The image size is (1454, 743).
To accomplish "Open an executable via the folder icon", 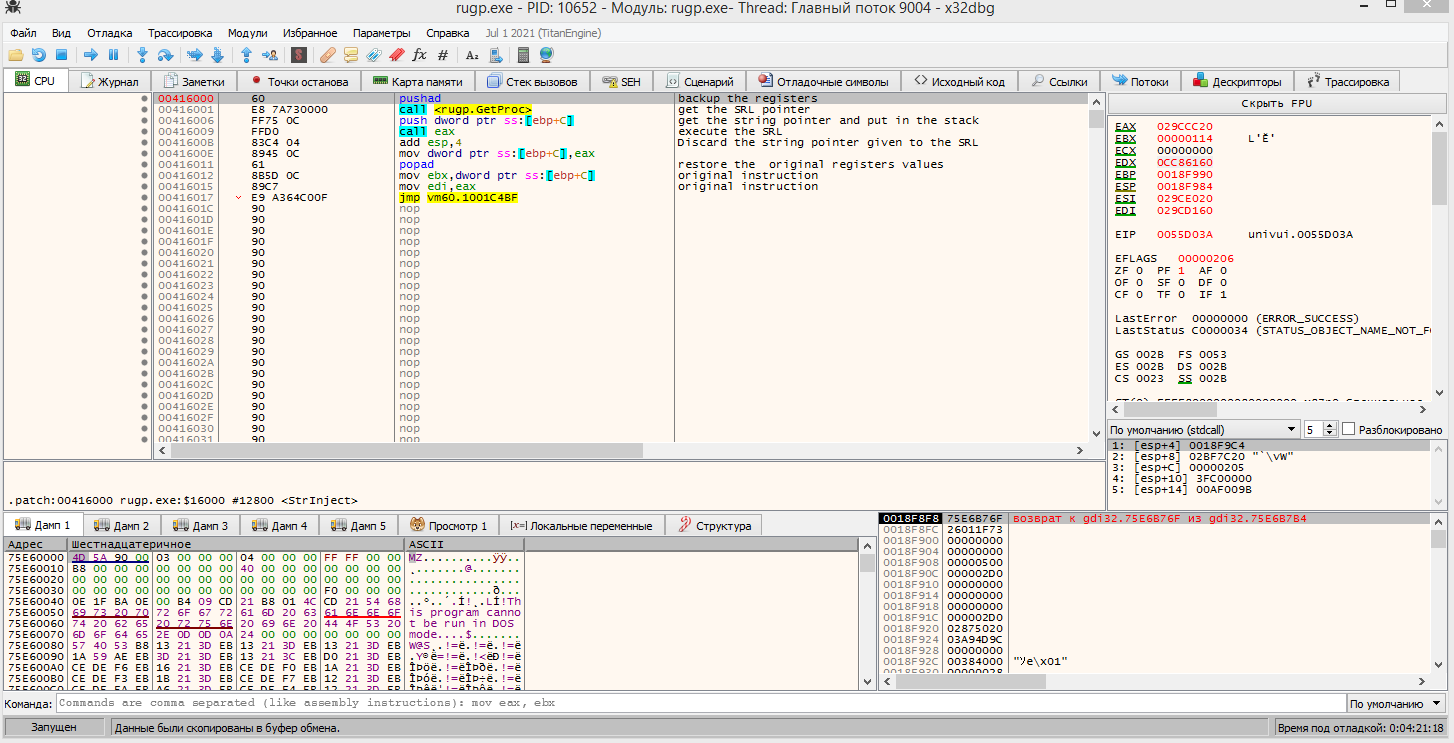I will pyautogui.click(x=14, y=55).
